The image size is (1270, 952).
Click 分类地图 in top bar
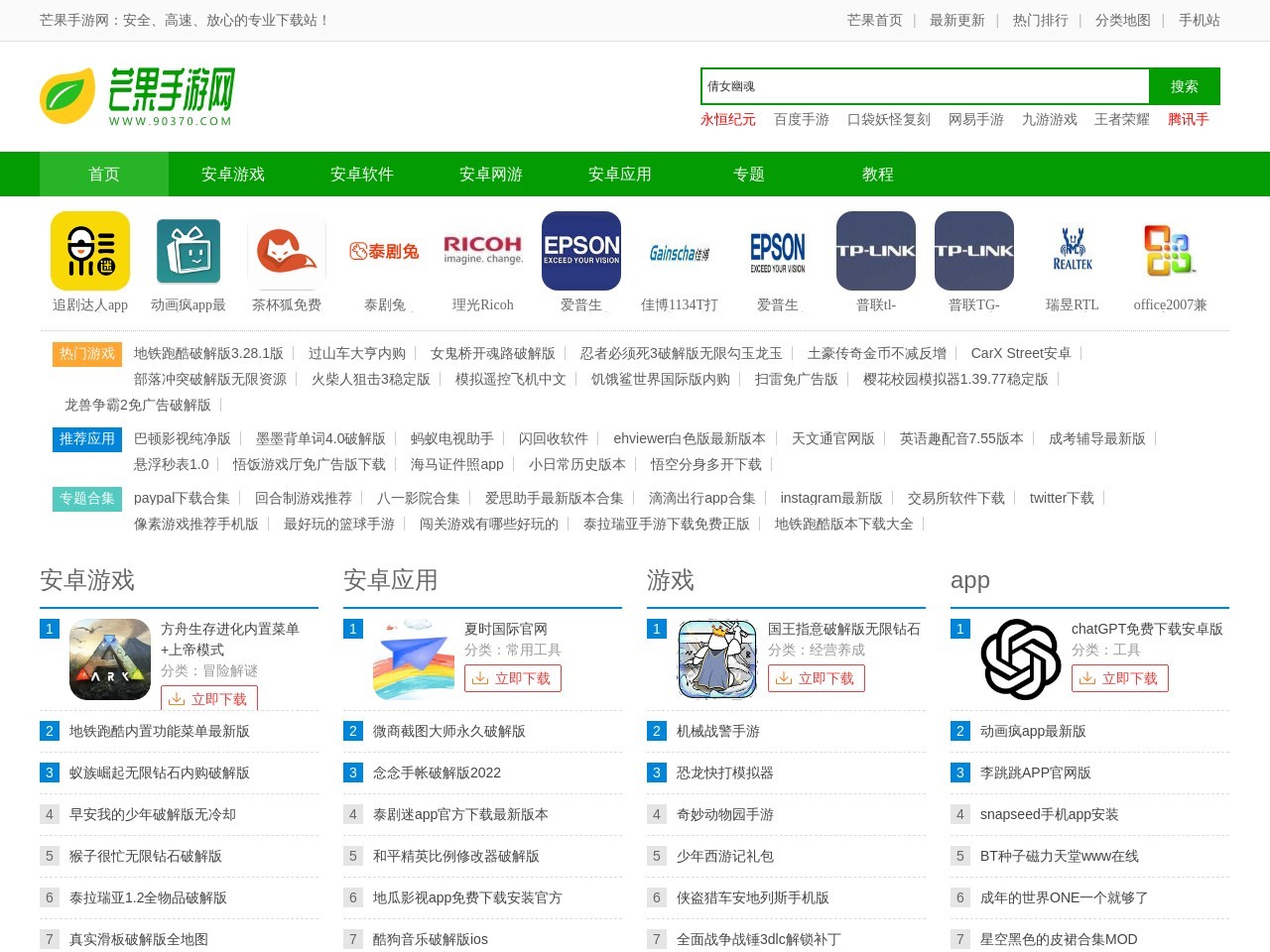(x=1123, y=20)
